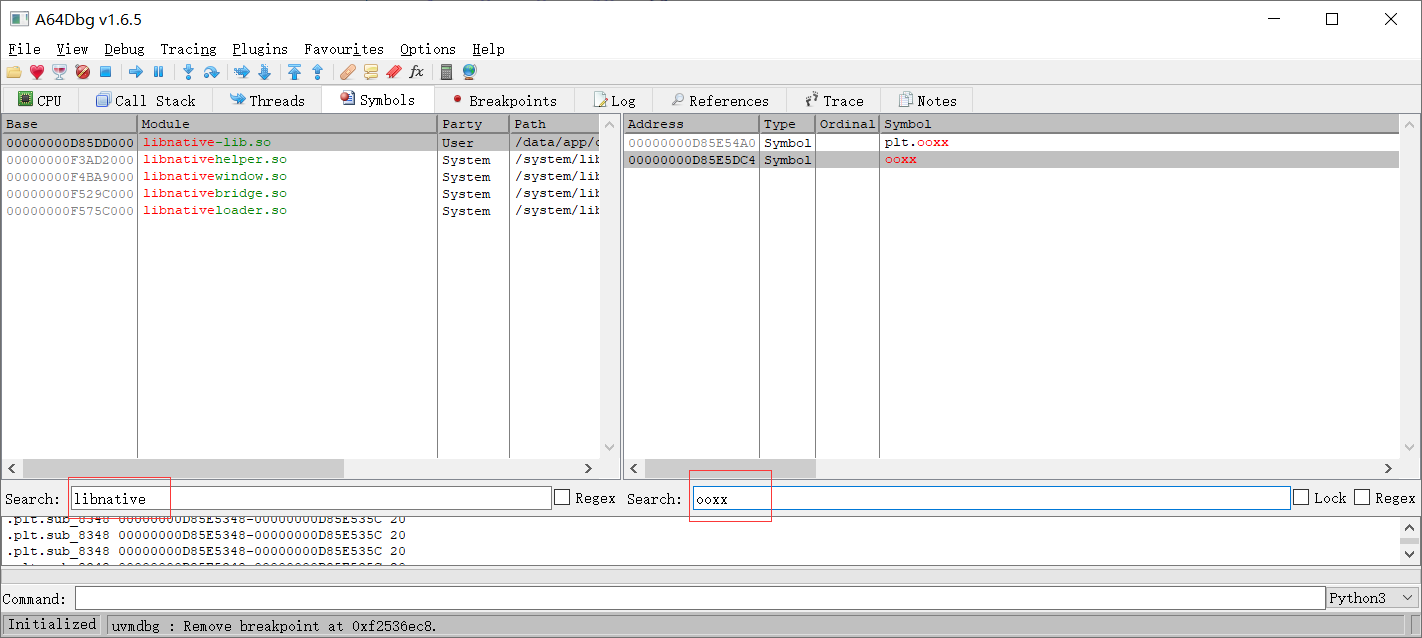
Task: Click the Trace Over dotted down arrow icon
Action: (264, 72)
